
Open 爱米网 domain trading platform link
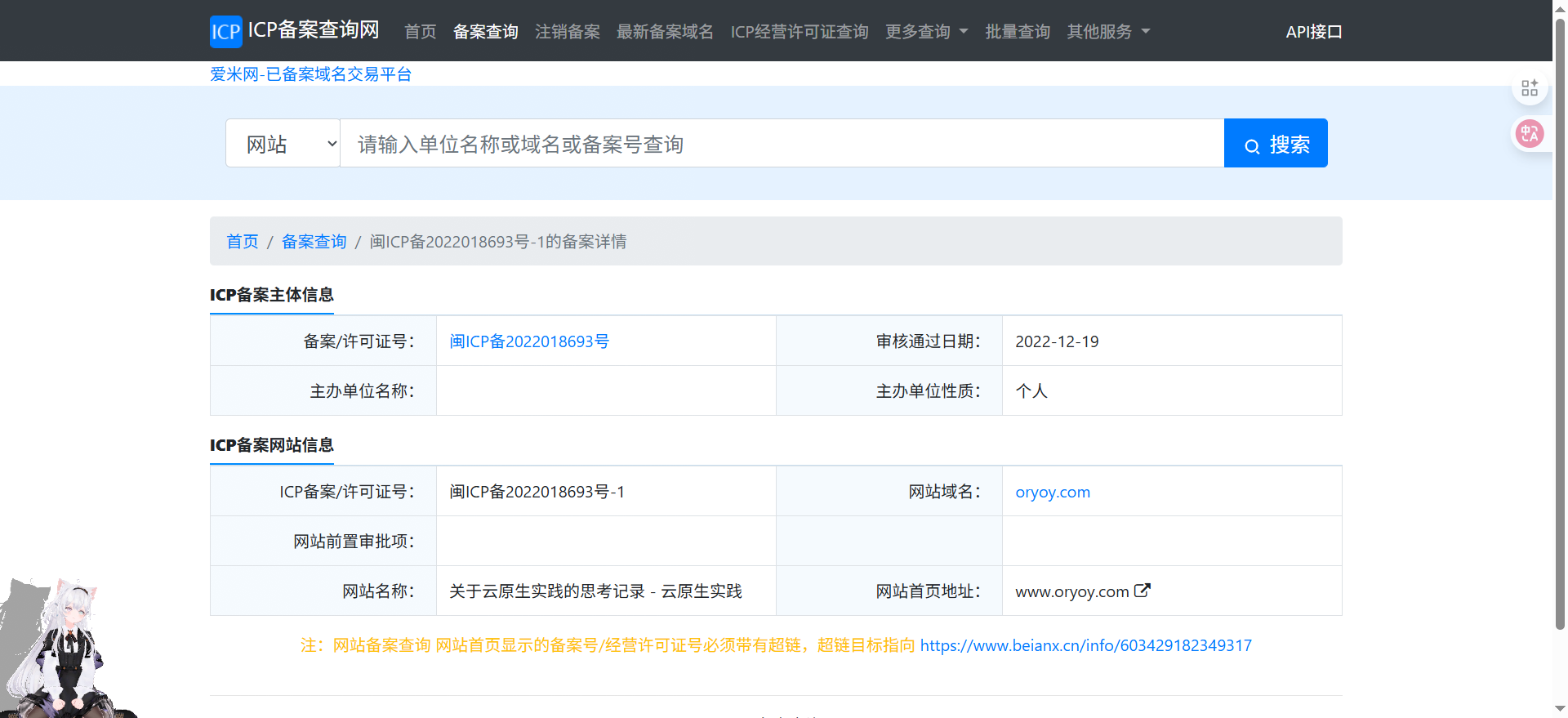310,74
